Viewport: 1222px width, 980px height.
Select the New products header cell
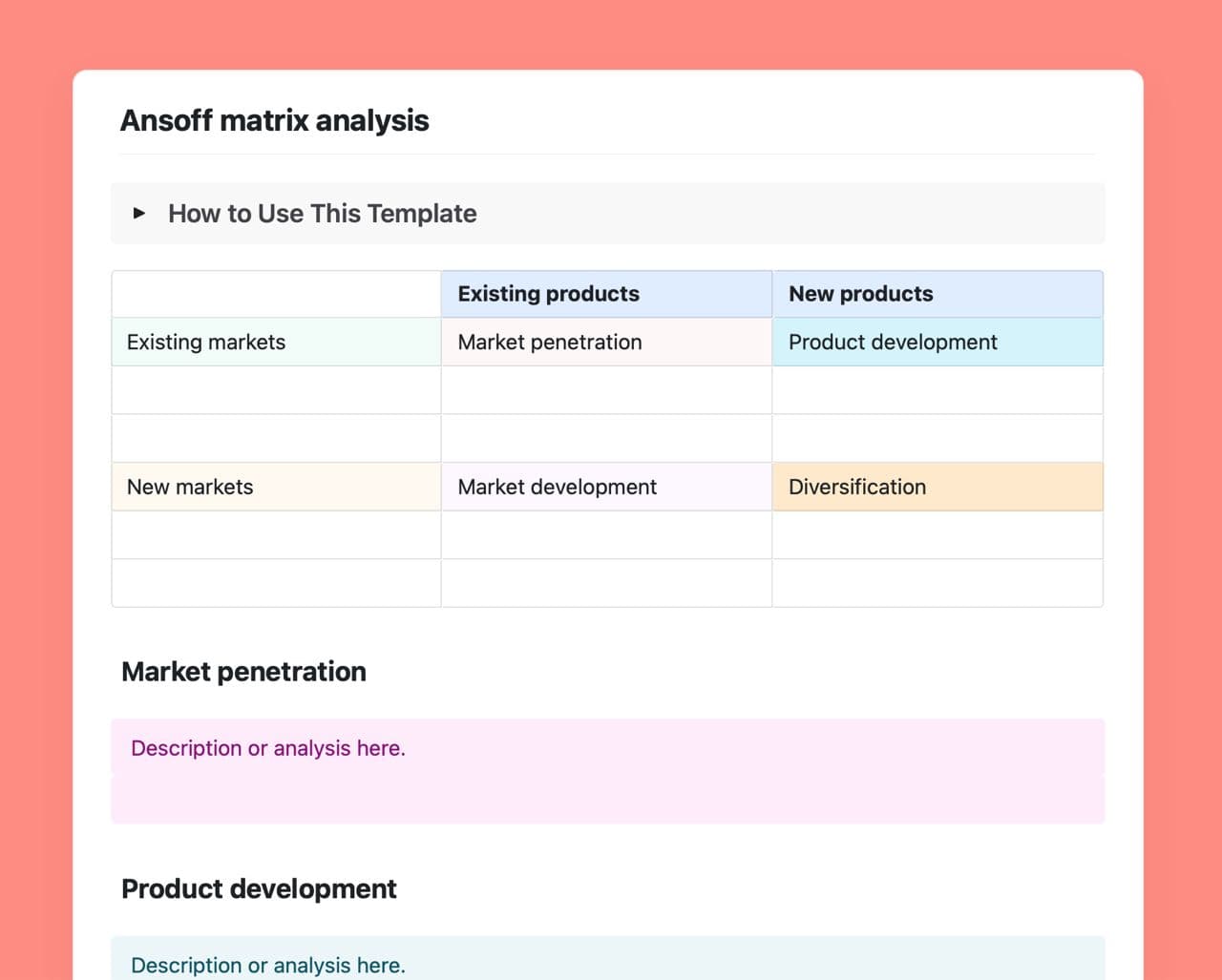click(x=937, y=294)
